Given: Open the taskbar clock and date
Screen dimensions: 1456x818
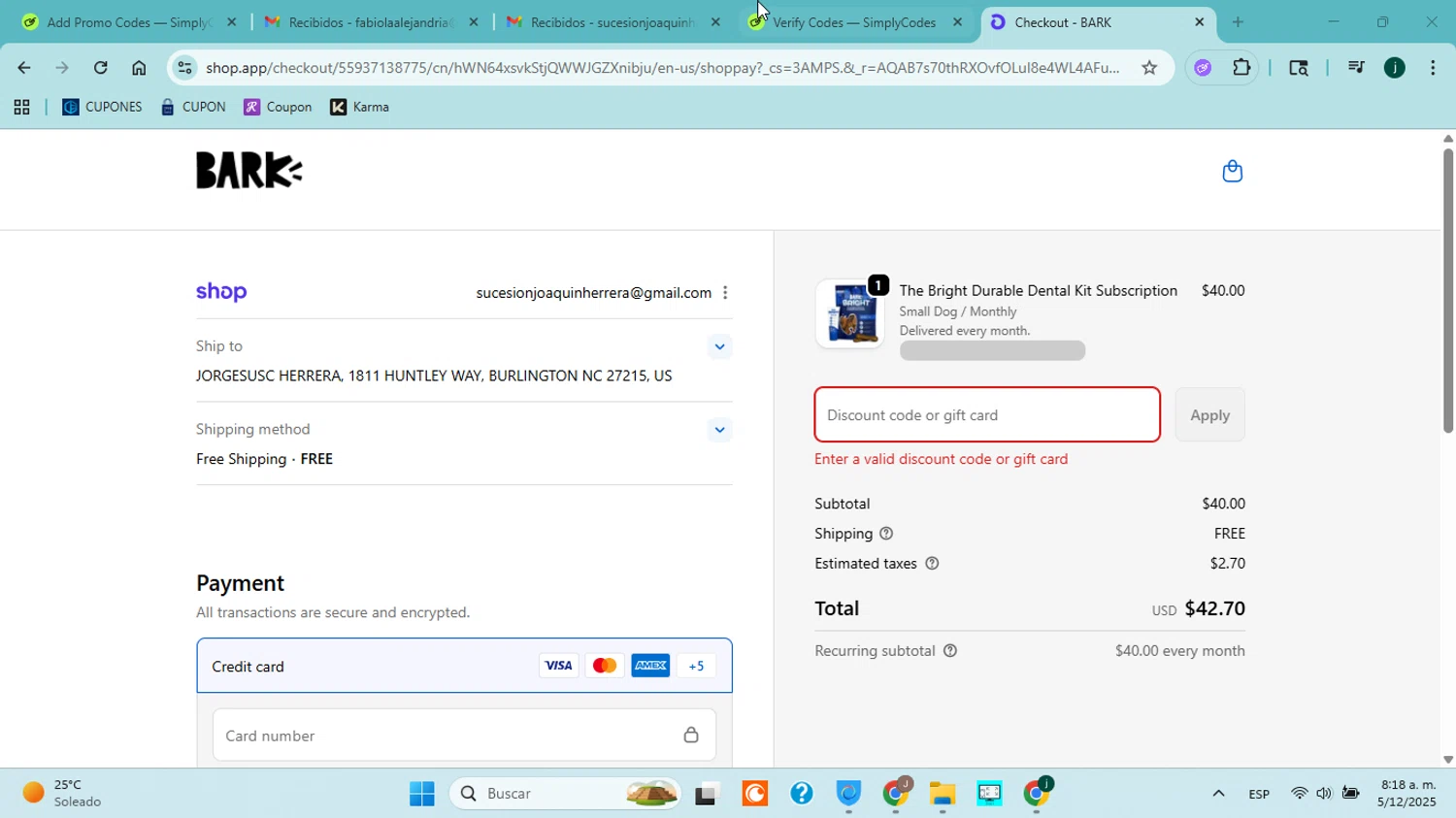Looking at the screenshot, I should 1407,794.
